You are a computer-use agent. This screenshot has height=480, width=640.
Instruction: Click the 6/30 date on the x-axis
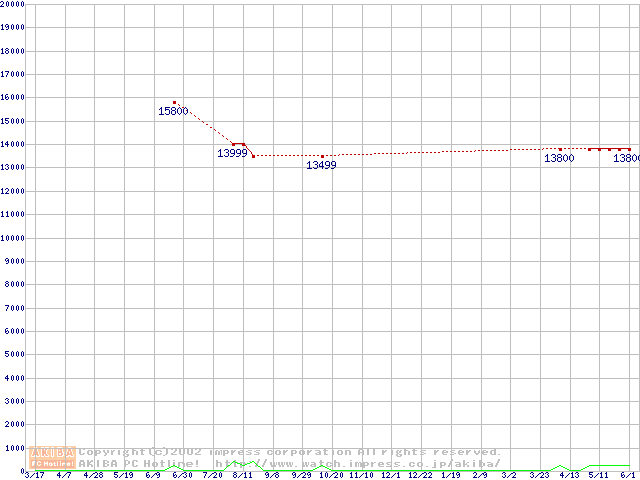182,475
